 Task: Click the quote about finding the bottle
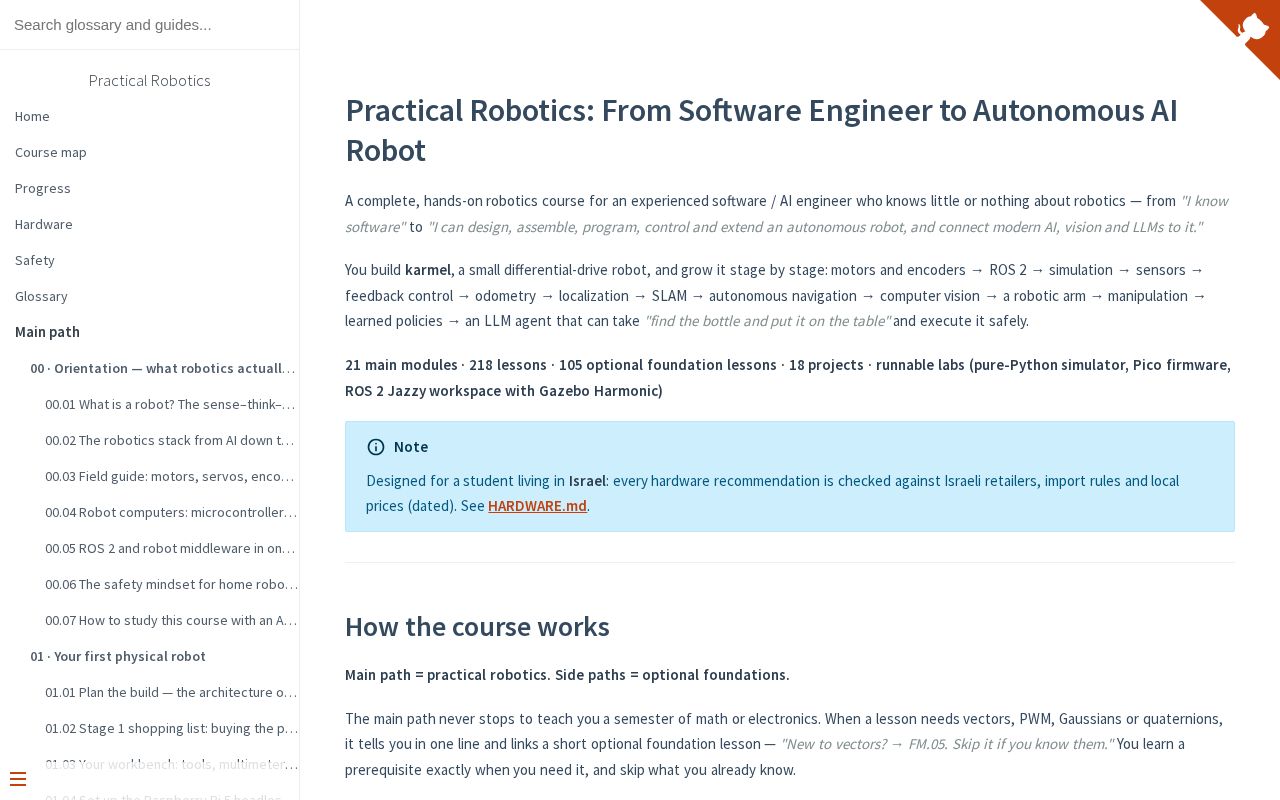pos(767,321)
